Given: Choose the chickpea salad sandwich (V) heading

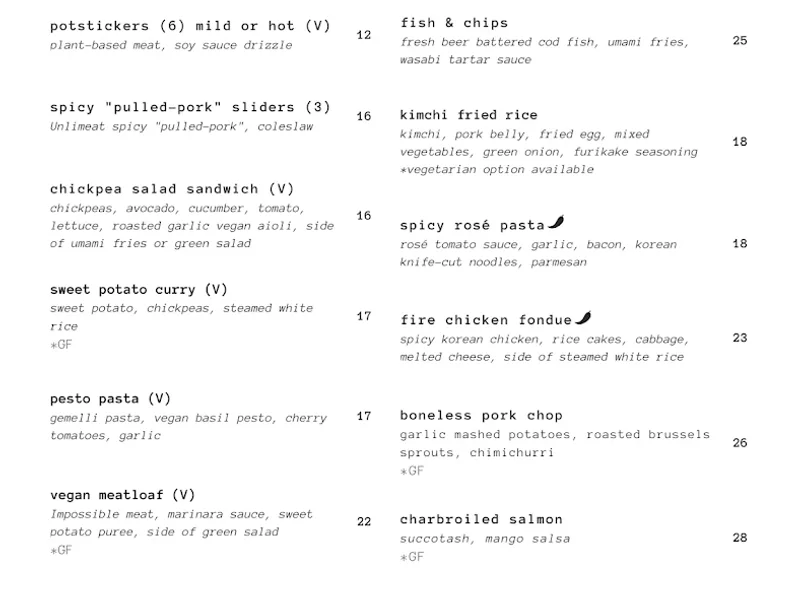Looking at the screenshot, I should [x=172, y=189].
